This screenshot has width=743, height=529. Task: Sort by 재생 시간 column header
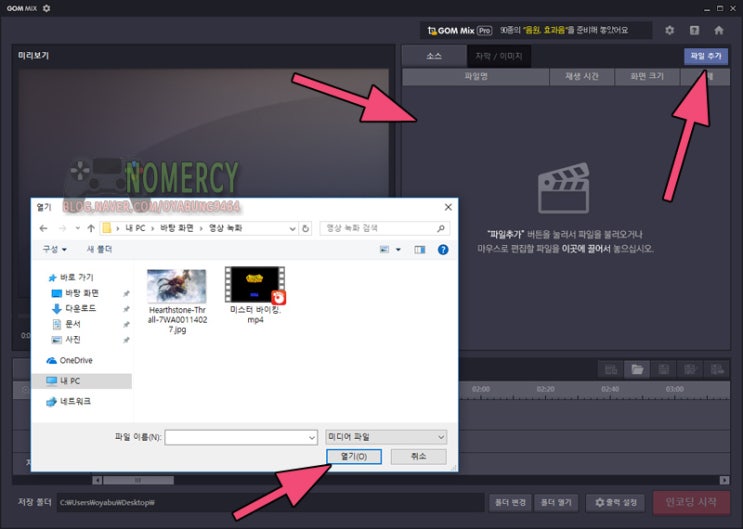tap(581, 76)
